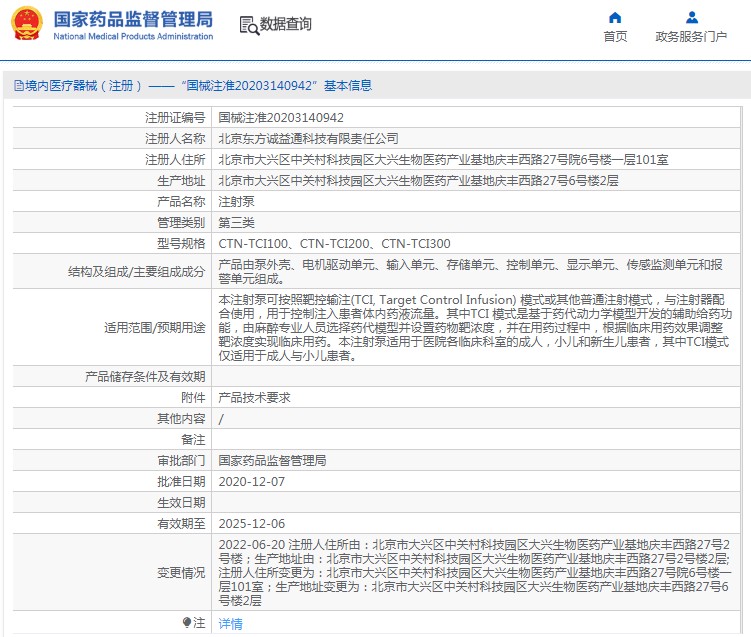This screenshot has width=751, height=637.
Task: Open the 详情 link
Action: click(x=230, y=623)
